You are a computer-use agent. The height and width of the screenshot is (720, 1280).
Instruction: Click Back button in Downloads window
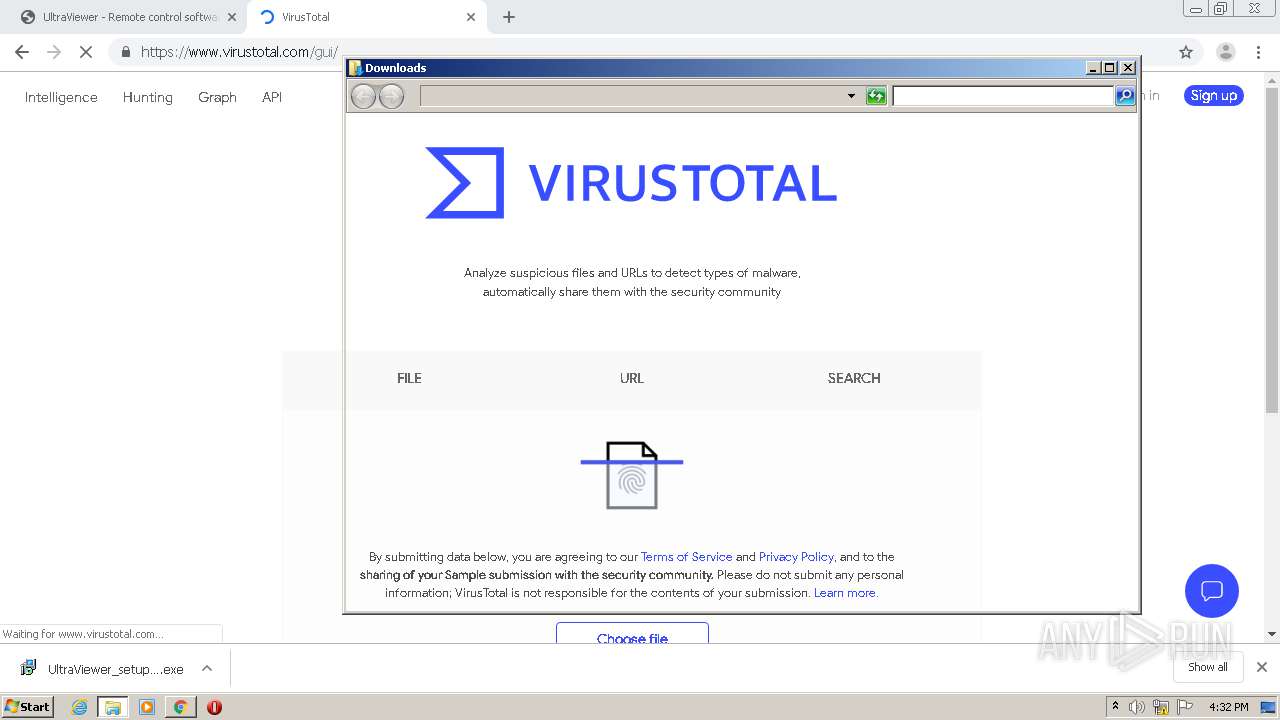[x=364, y=96]
